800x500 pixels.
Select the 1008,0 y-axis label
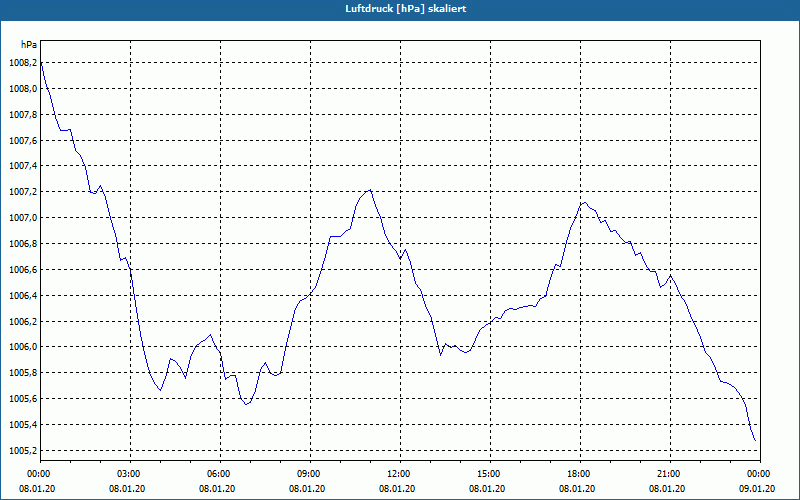tap(23, 89)
